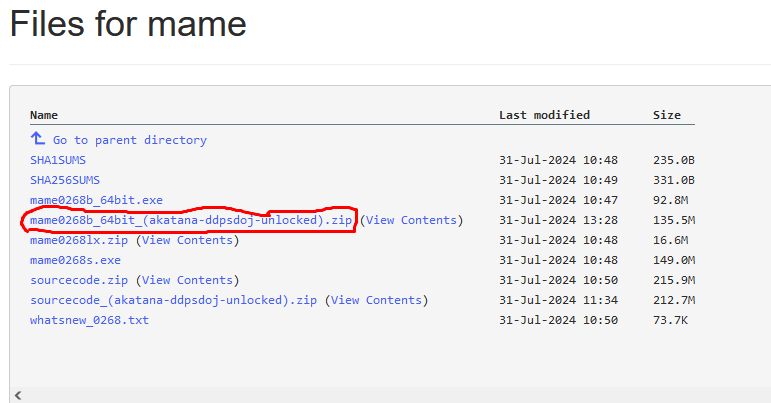View Contents of mame0268lx.zip
This screenshot has height=403, width=771.
point(187,240)
